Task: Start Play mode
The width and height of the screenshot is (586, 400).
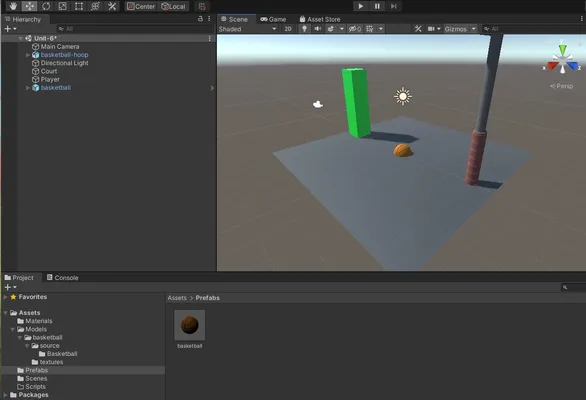Action: click(361, 6)
